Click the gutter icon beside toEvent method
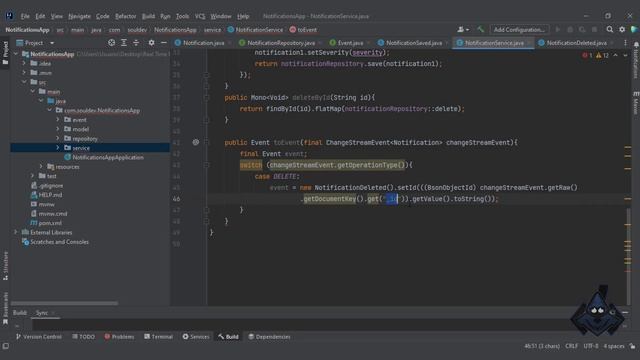 (196, 142)
